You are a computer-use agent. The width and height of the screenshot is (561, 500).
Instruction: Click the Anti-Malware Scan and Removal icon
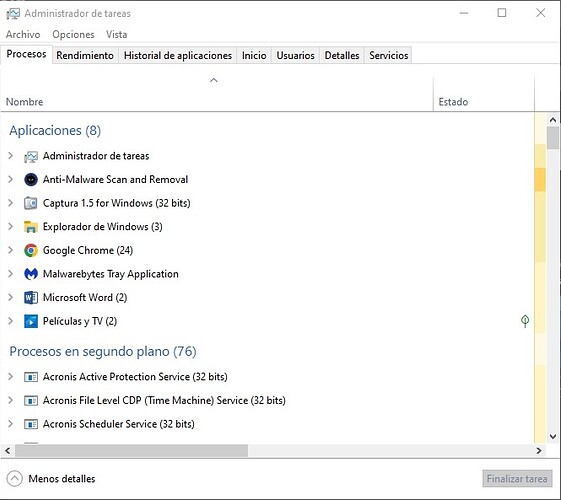(31, 180)
